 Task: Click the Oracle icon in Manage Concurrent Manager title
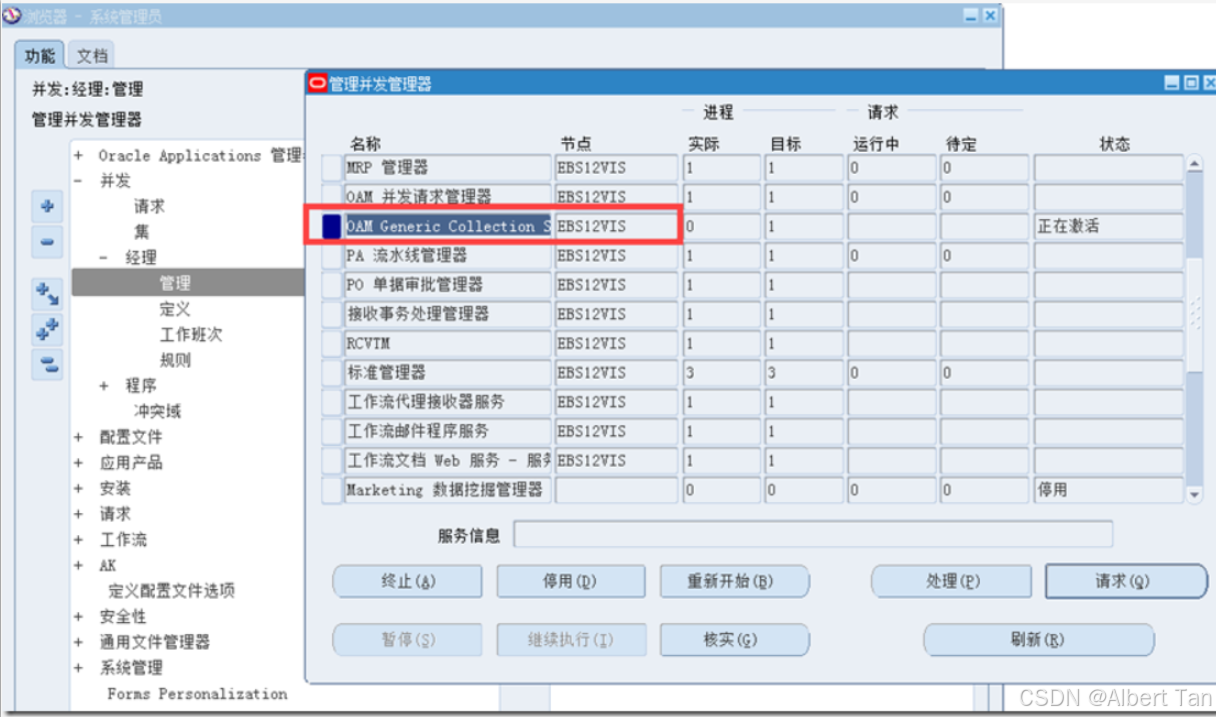tap(318, 84)
